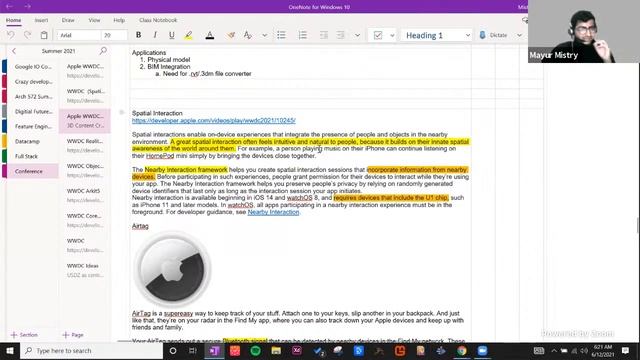
Task: Toggle Italic formatting
Action: click(155, 35)
